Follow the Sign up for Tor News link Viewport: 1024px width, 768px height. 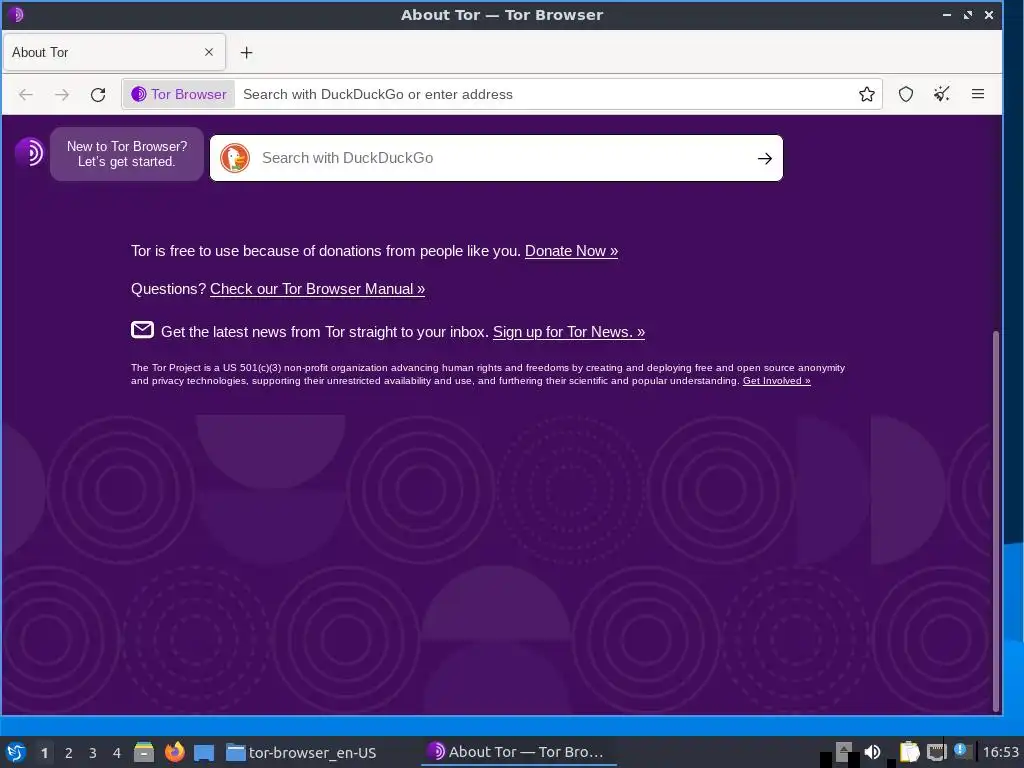coord(568,332)
